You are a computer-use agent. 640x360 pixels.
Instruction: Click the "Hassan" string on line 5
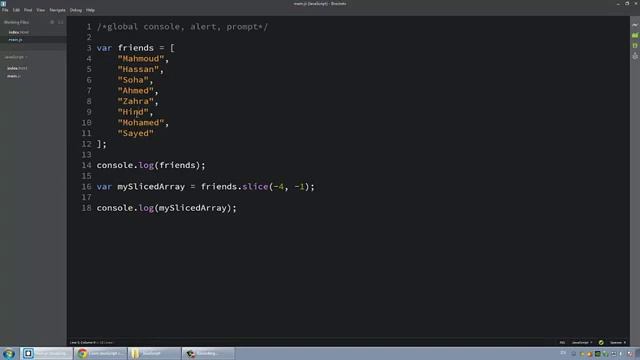coord(138,69)
